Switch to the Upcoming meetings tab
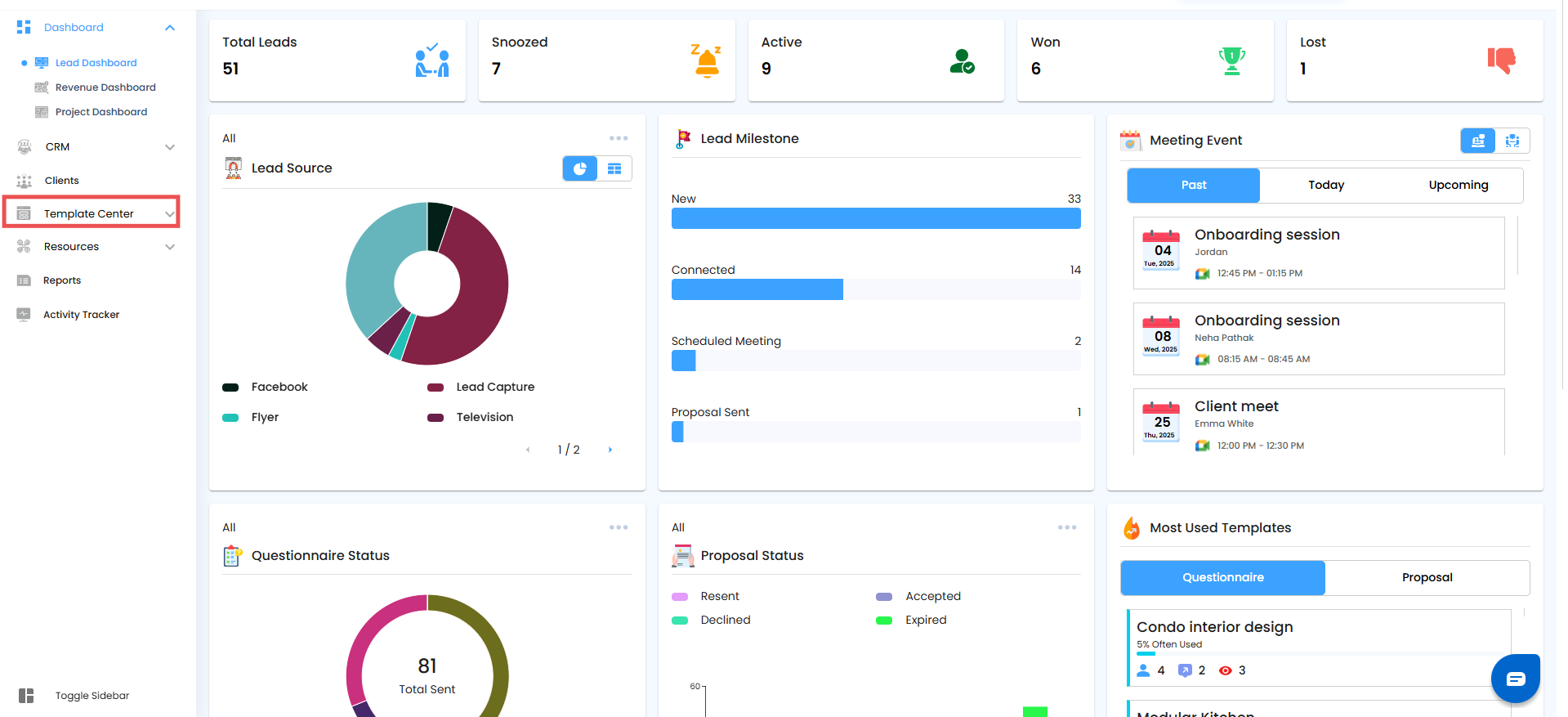This screenshot has height=717, width=1568. 1458,186
